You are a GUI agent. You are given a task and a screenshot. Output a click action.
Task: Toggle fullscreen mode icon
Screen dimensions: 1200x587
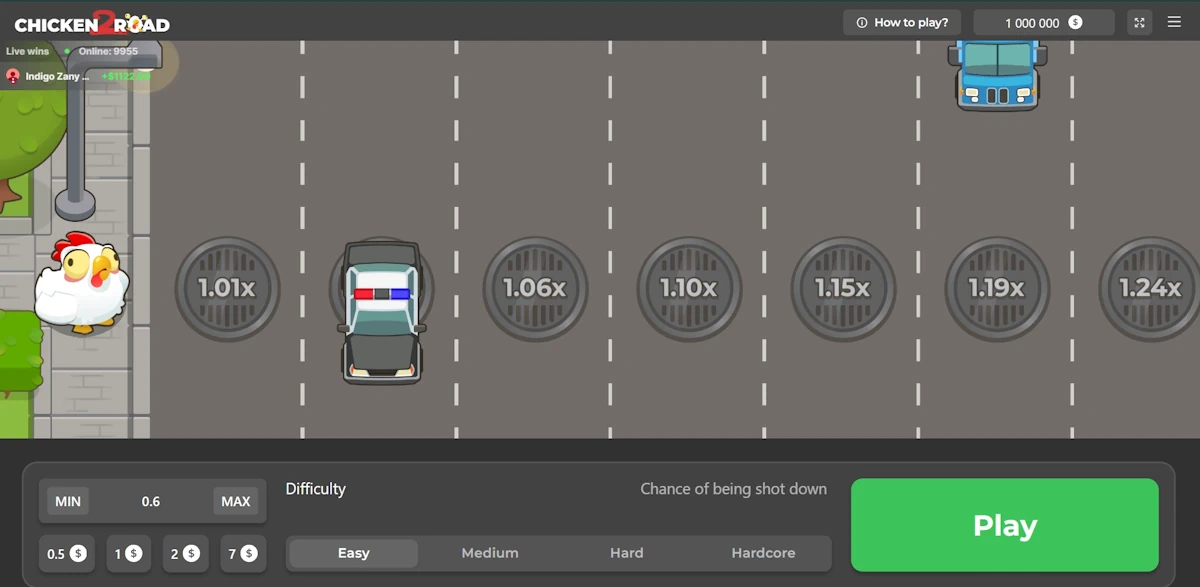click(1139, 22)
